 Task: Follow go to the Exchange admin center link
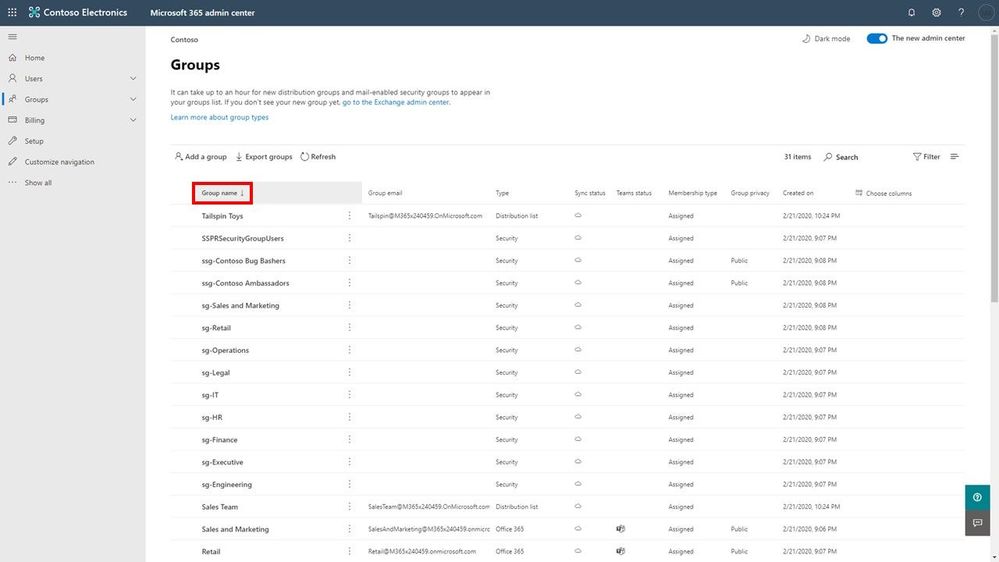396,102
